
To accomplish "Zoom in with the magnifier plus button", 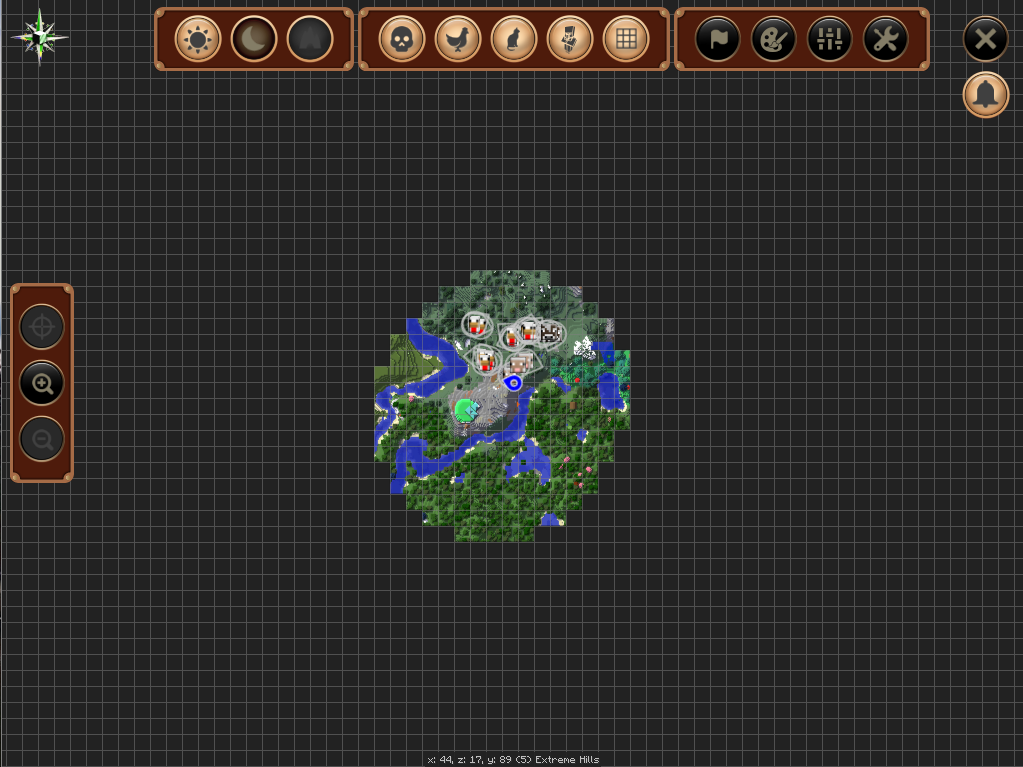I will point(42,383).
